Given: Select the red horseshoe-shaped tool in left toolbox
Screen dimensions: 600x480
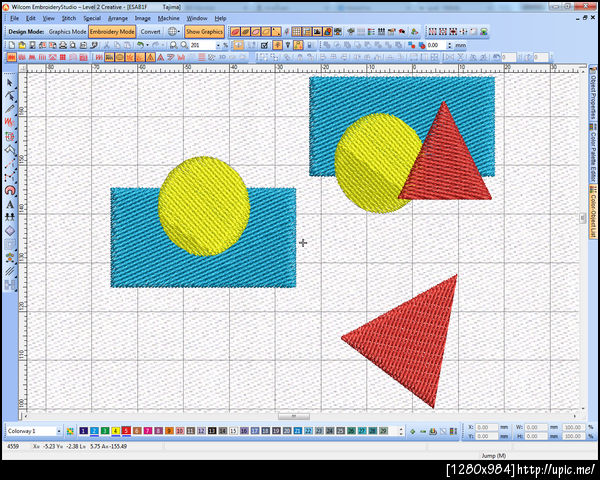Looking at the screenshot, I should (10, 191).
